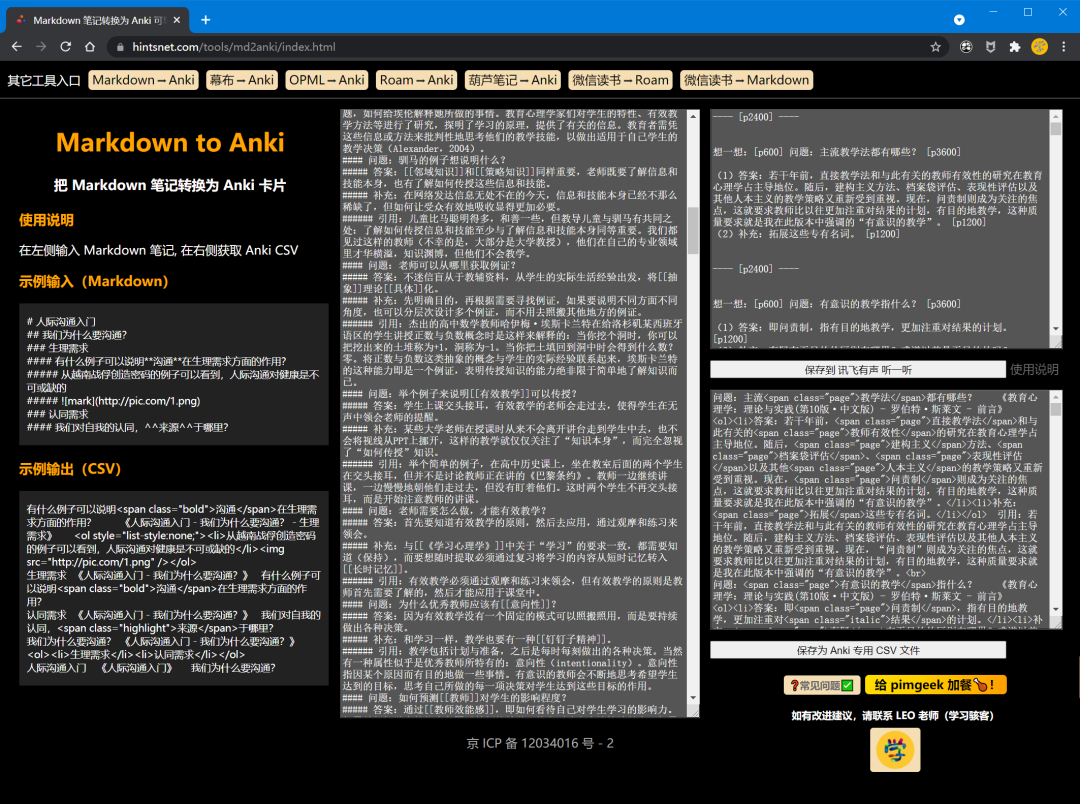Go forward in browser history
Screen dimensions: 1080x804
coord(41,47)
